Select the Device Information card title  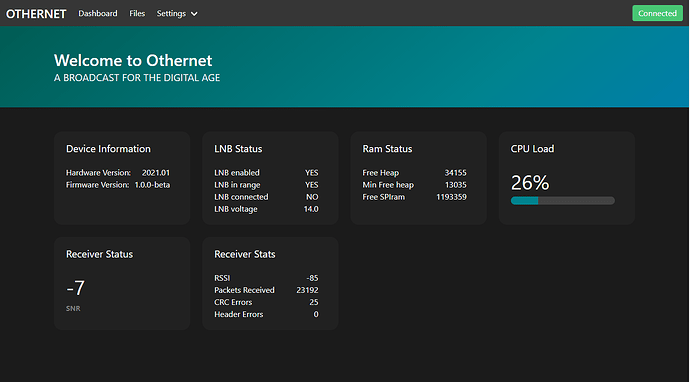108,149
